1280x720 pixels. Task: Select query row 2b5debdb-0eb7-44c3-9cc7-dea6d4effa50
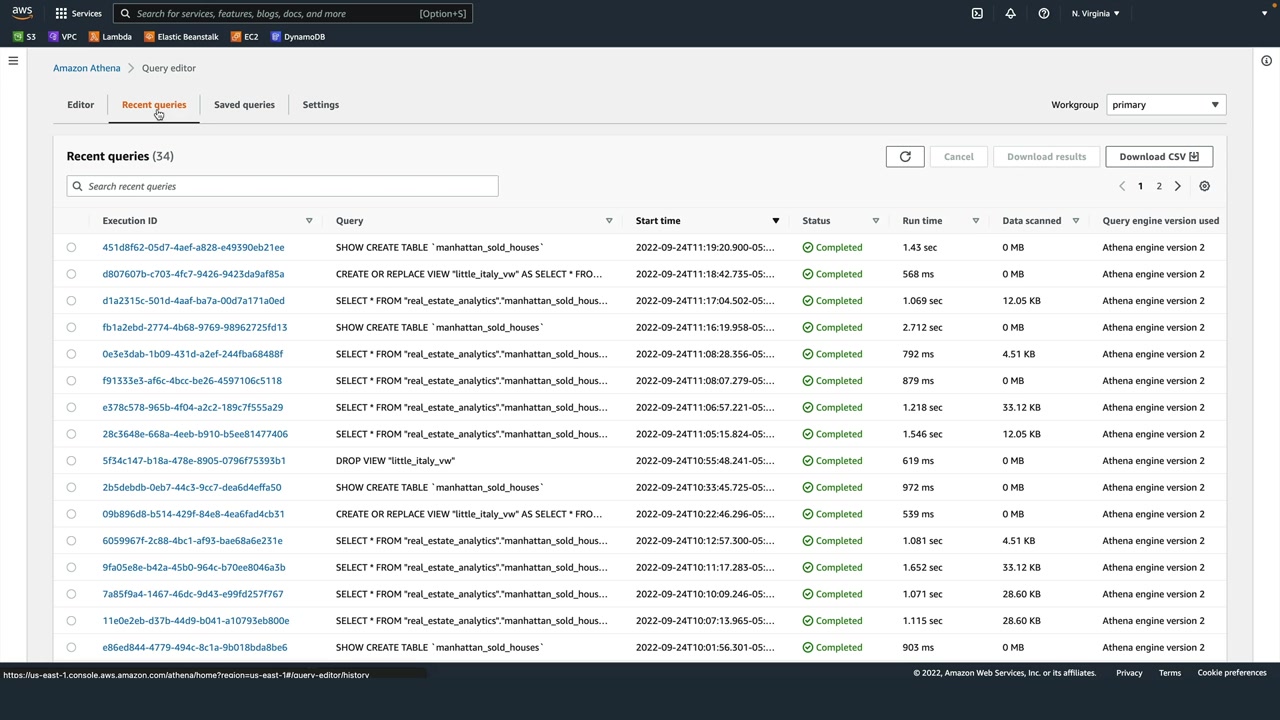(71, 488)
